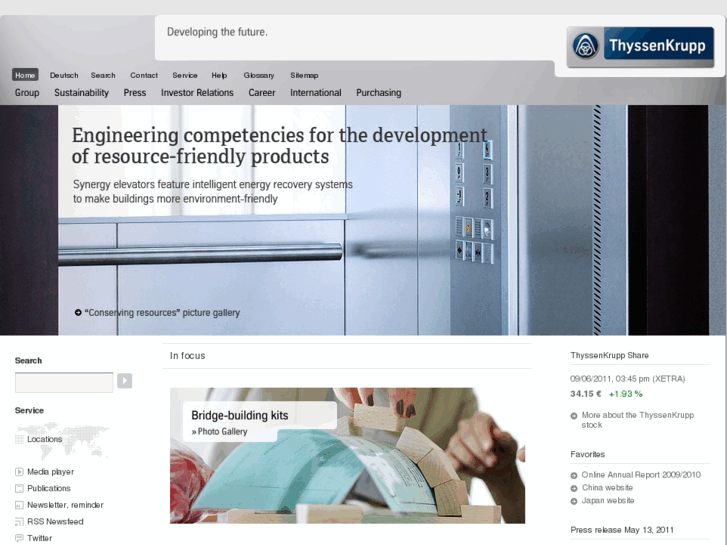Open Newsletter, reminder link
Image resolution: width=727 pixels, height=545 pixels.
(65, 505)
